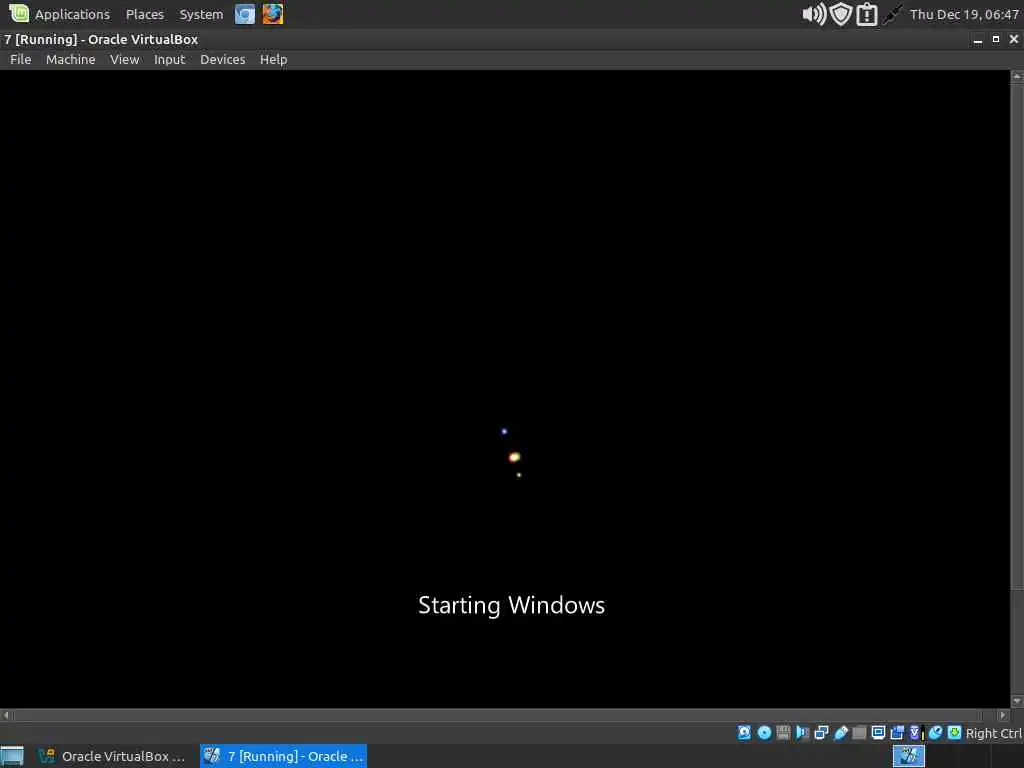This screenshot has height=768, width=1024.
Task: Click the display settings indicator
Action: tap(878, 733)
